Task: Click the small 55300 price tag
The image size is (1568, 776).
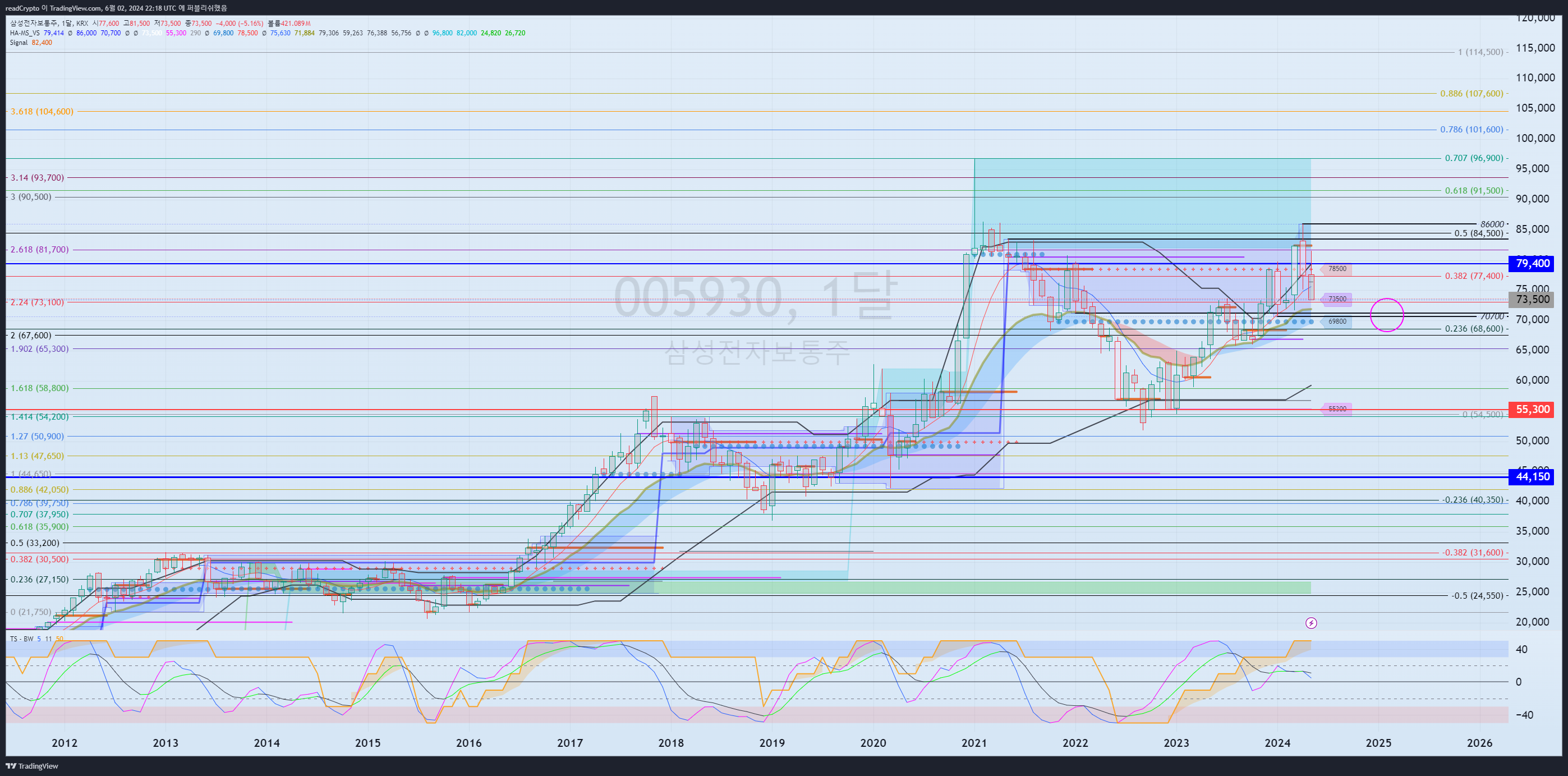Action: pos(1337,409)
